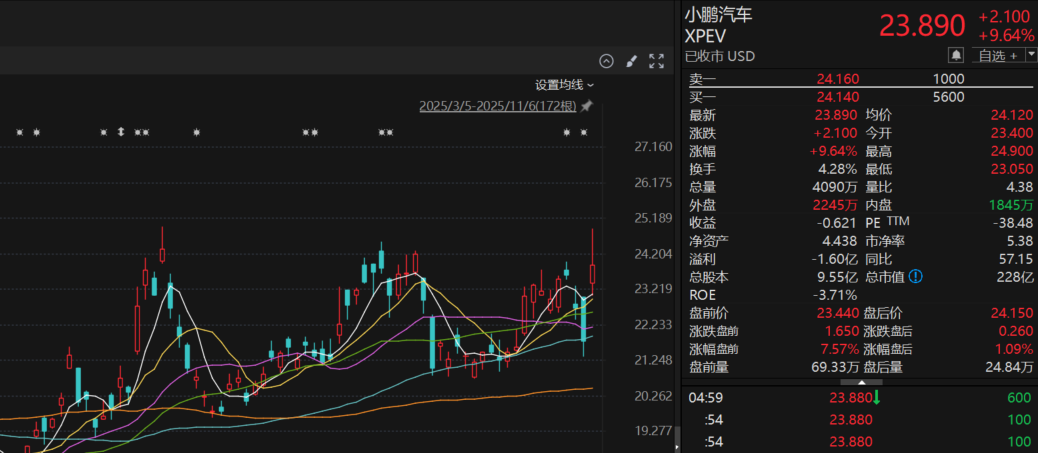
Task: Click the 买一 bid price row
Action: (860, 97)
